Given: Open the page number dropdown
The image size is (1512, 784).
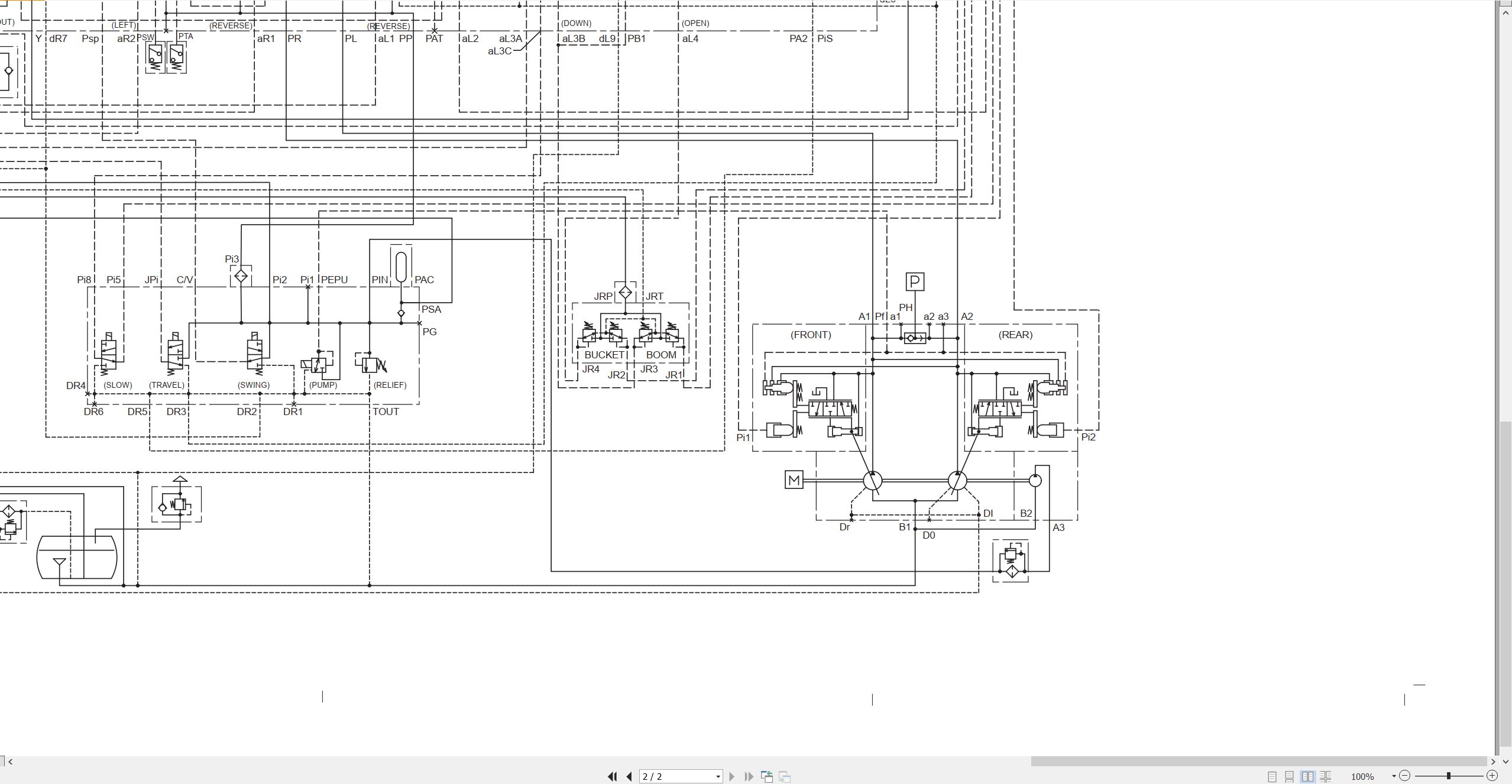Looking at the screenshot, I should (x=718, y=777).
